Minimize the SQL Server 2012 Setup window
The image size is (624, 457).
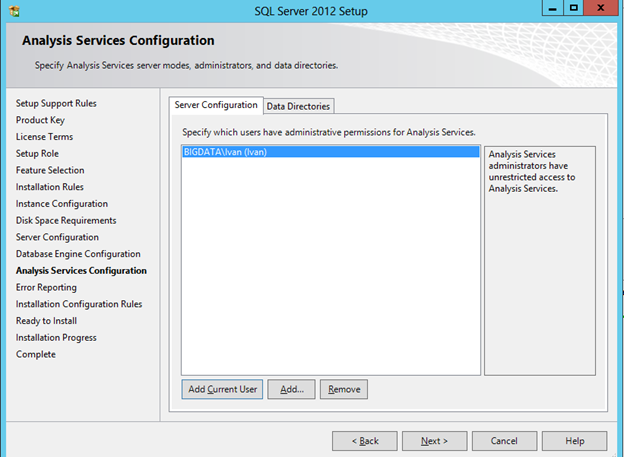pos(553,8)
